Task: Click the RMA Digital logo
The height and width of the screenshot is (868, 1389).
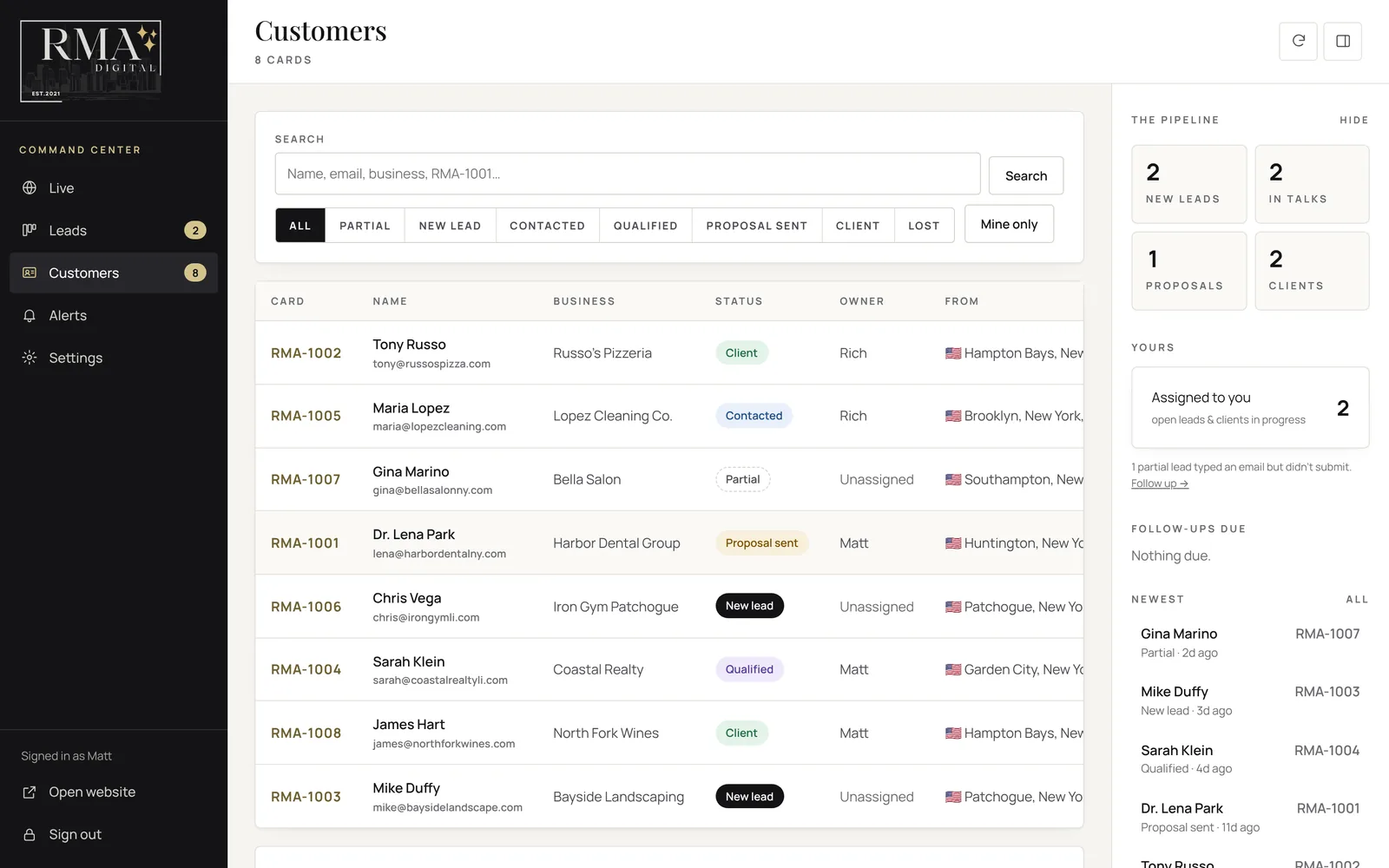Action: [x=90, y=61]
